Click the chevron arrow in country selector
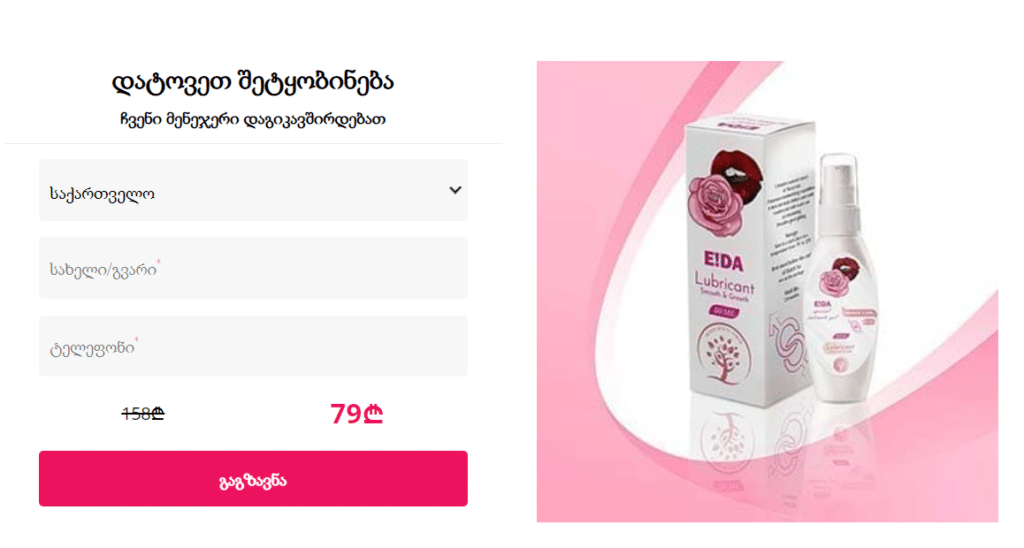The height and width of the screenshot is (548, 1024). [455, 190]
